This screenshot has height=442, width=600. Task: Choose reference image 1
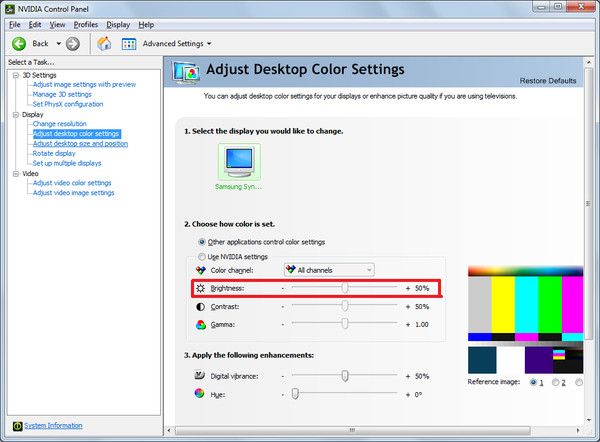[x=533, y=382]
